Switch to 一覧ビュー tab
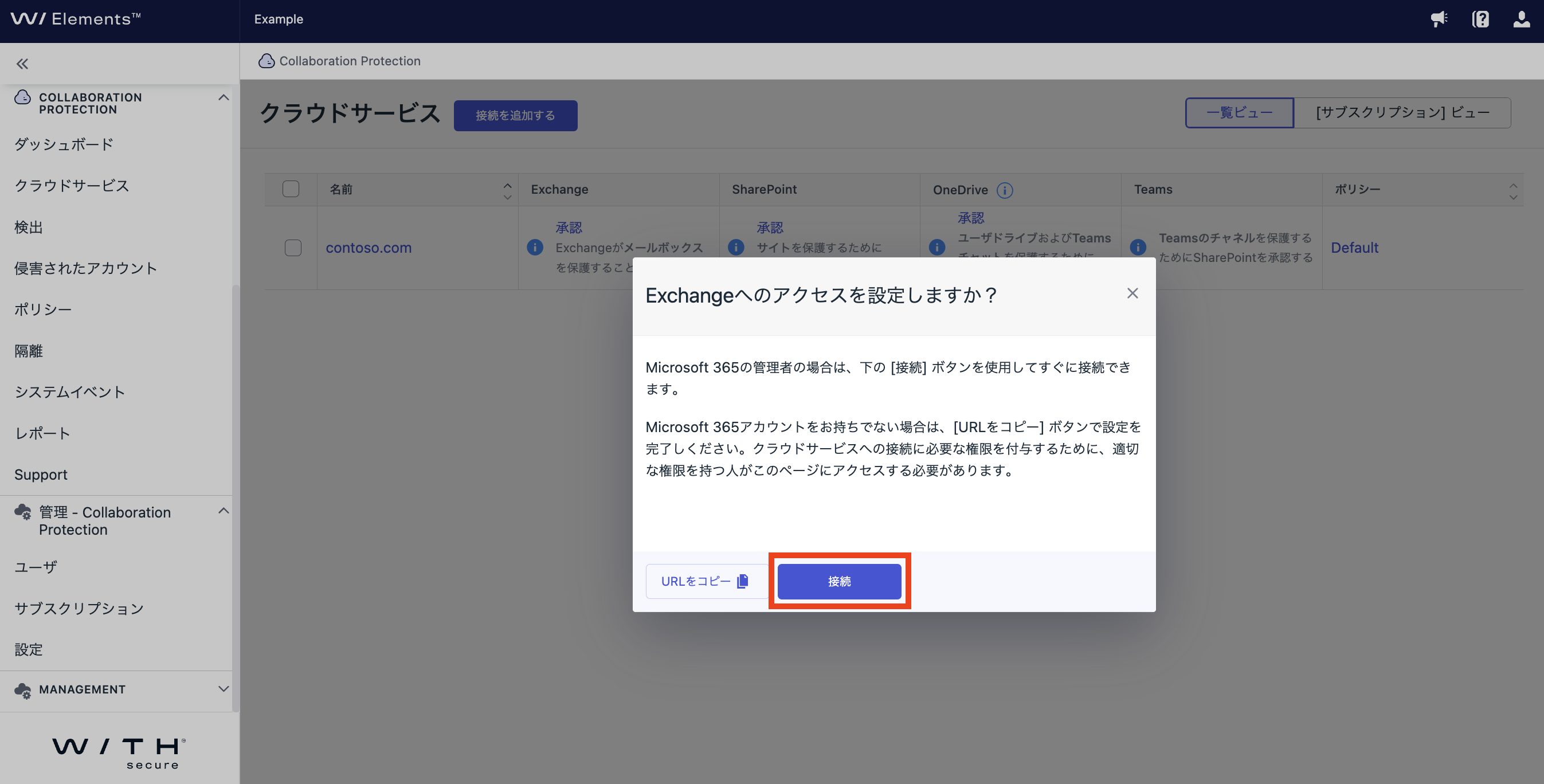Image resolution: width=1544 pixels, height=784 pixels. click(1240, 113)
